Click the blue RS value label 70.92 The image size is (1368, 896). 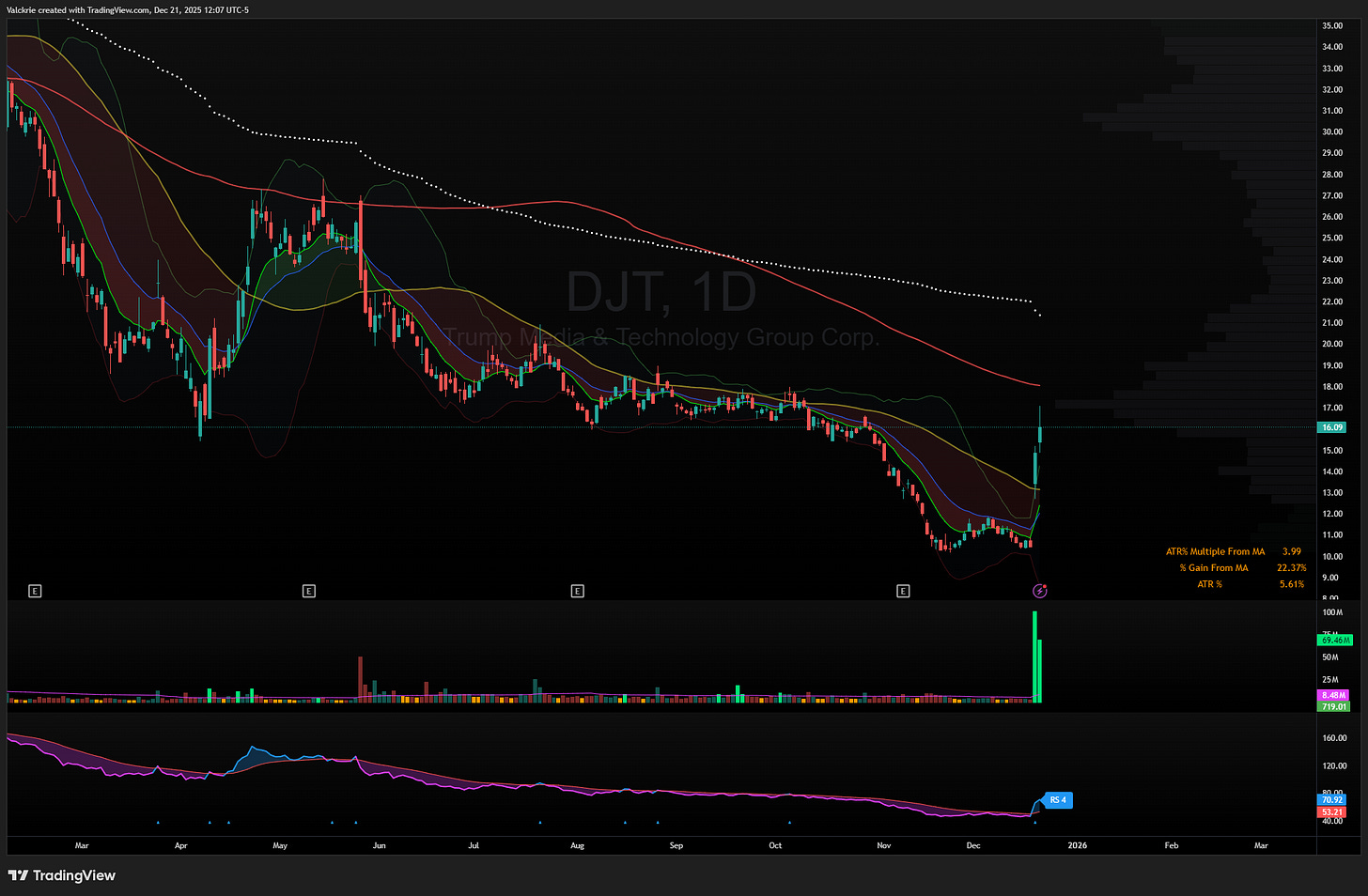(1332, 800)
